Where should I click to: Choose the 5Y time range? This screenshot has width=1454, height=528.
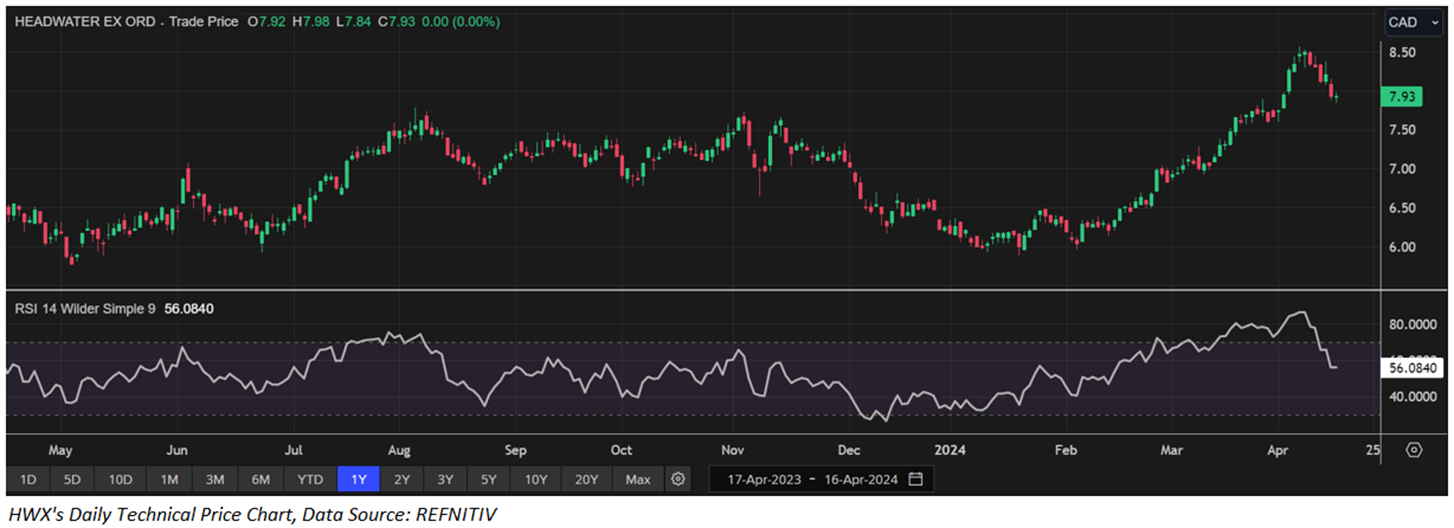[488, 479]
